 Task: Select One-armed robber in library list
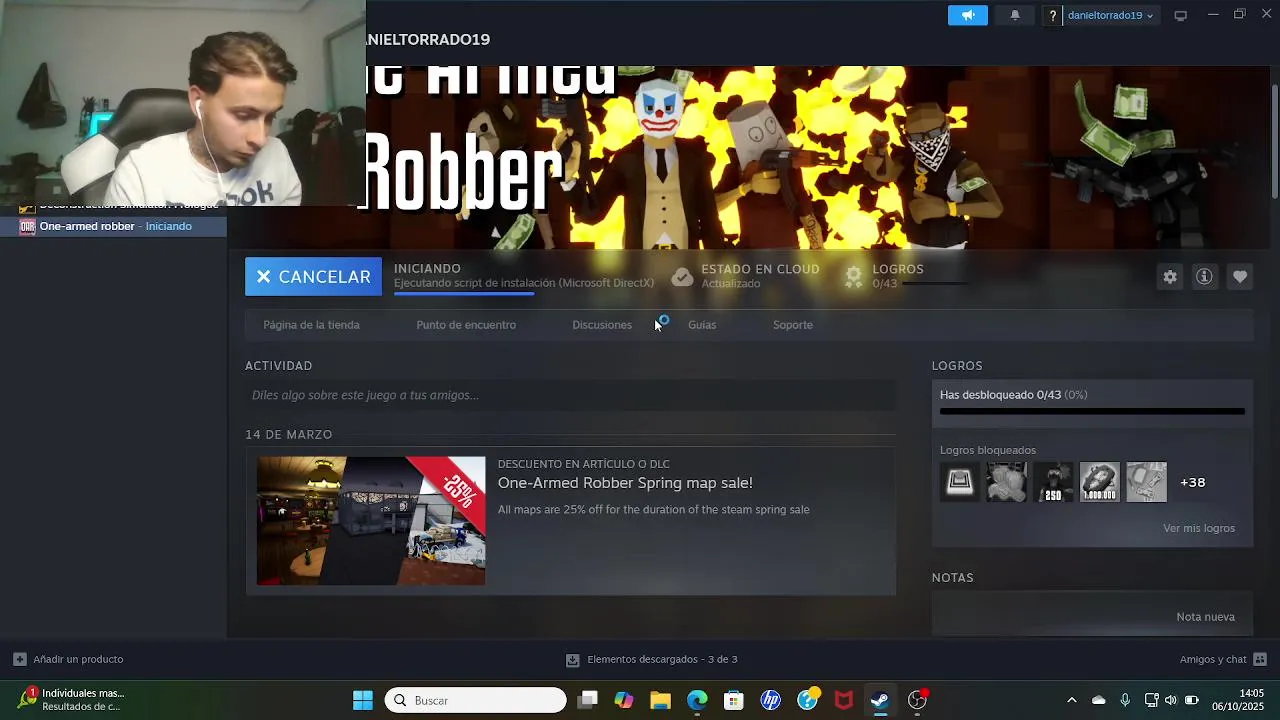113,226
